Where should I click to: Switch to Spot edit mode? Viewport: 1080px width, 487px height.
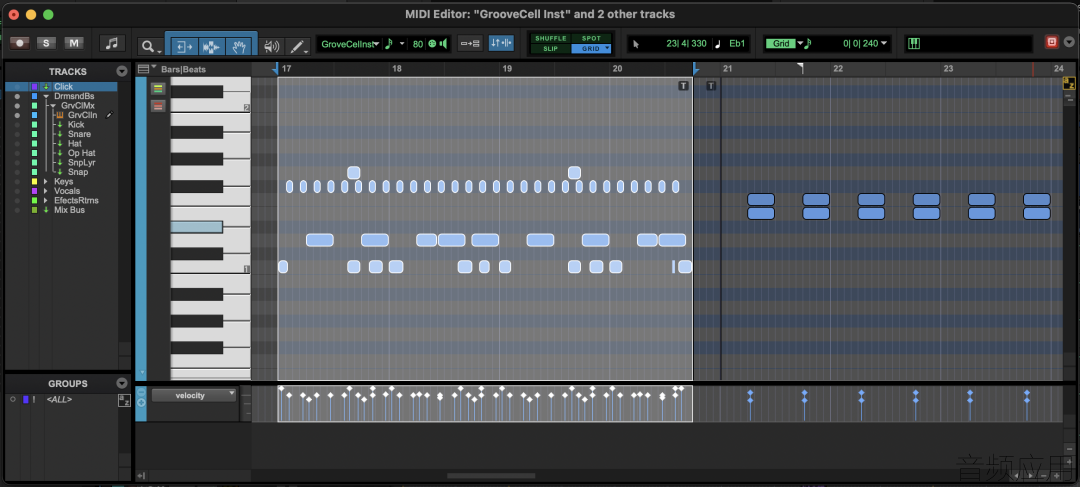click(591, 39)
